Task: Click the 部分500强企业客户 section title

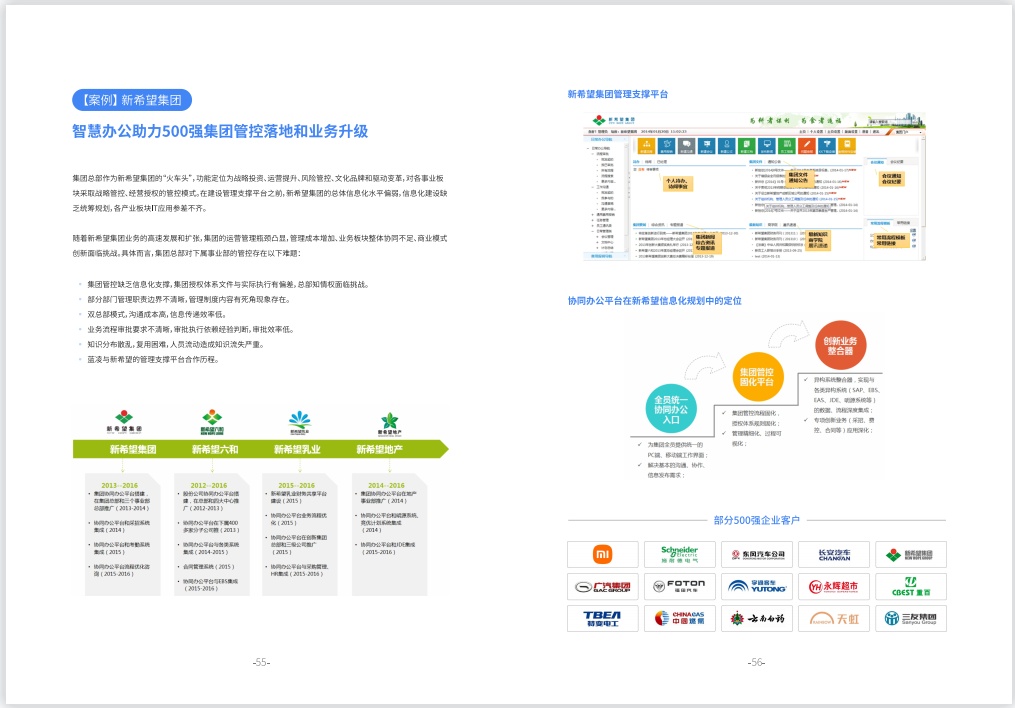Action: (757, 520)
